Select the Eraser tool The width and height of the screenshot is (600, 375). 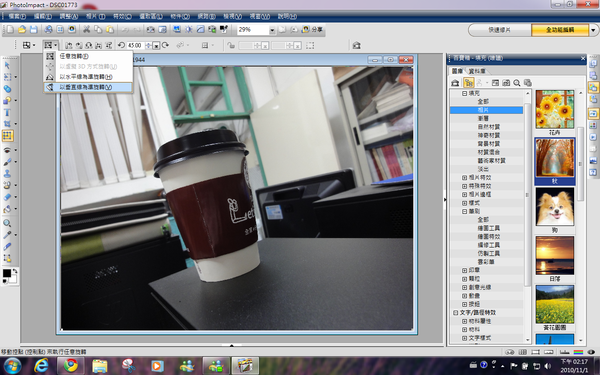click(x=7, y=197)
